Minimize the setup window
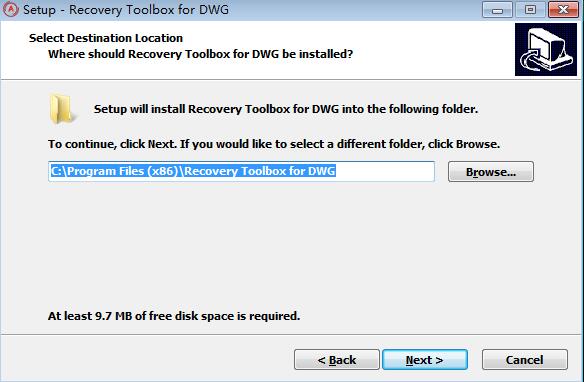The width and height of the screenshot is (584, 382). (497, 10)
